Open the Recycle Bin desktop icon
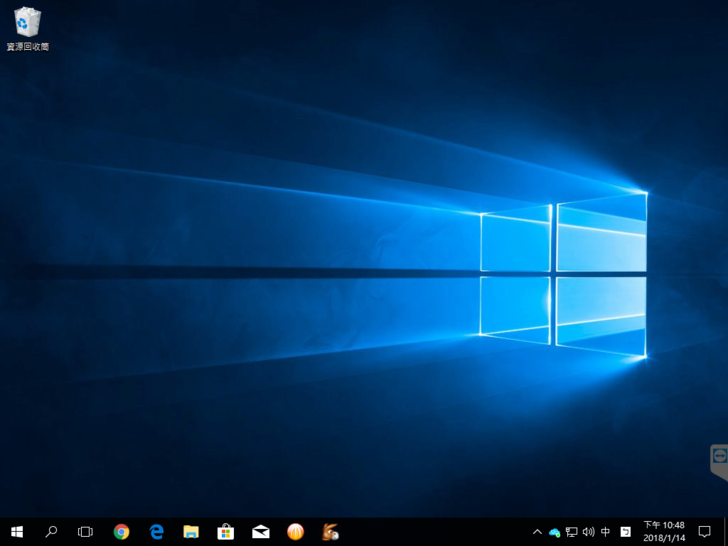This screenshot has width=728, height=546. 27,29
